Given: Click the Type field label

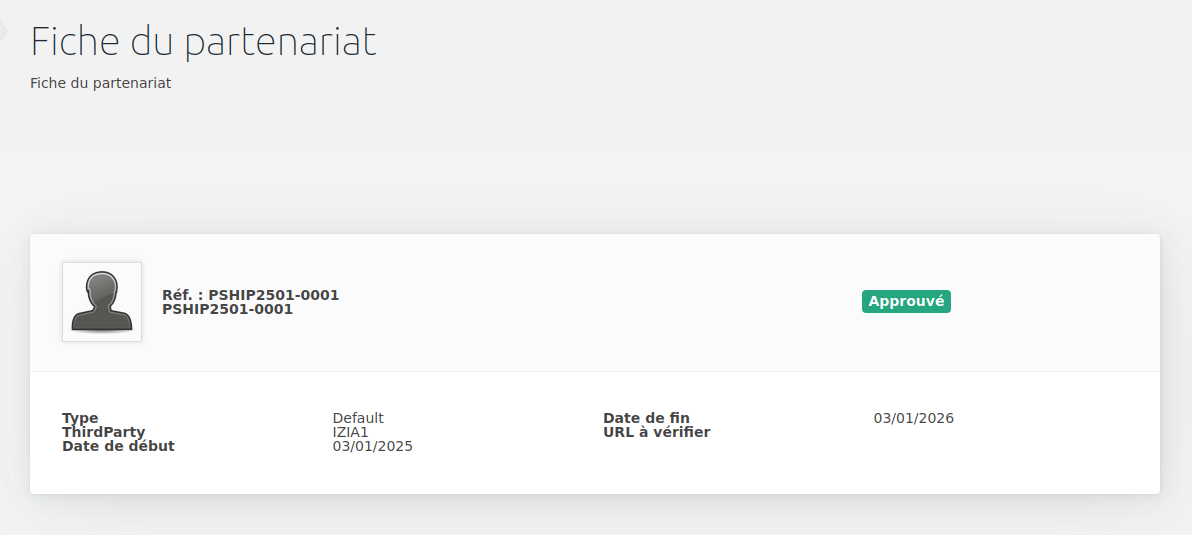Looking at the screenshot, I should pos(81,418).
